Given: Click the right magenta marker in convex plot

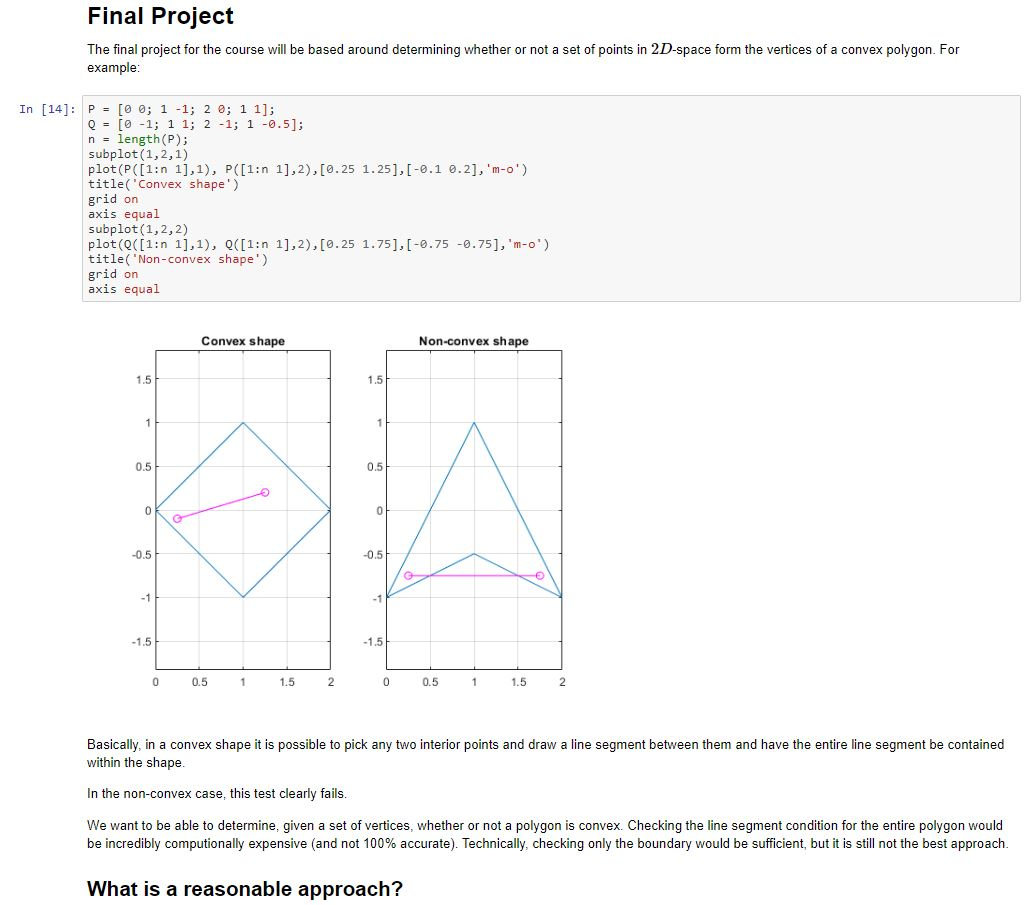Looking at the screenshot, I should pyautogui.click(x=265, y=493).
